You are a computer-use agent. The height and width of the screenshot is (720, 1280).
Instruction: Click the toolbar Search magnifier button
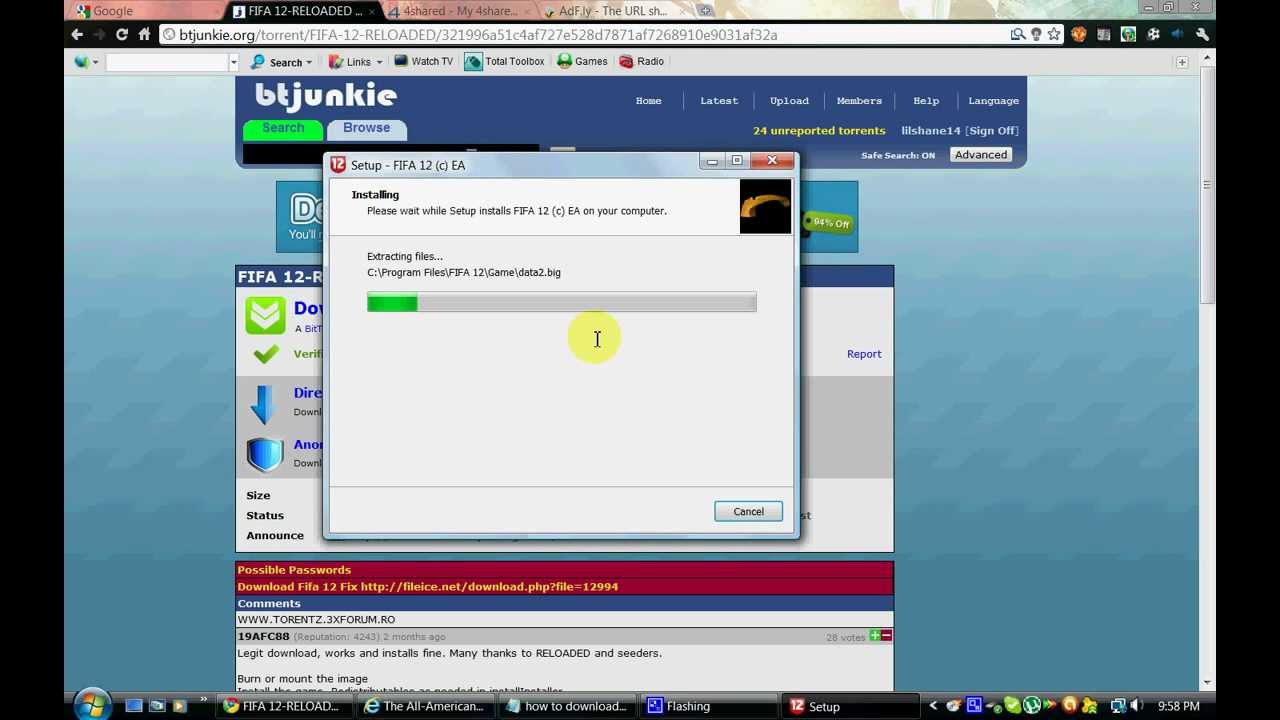(x=277, y=62)
